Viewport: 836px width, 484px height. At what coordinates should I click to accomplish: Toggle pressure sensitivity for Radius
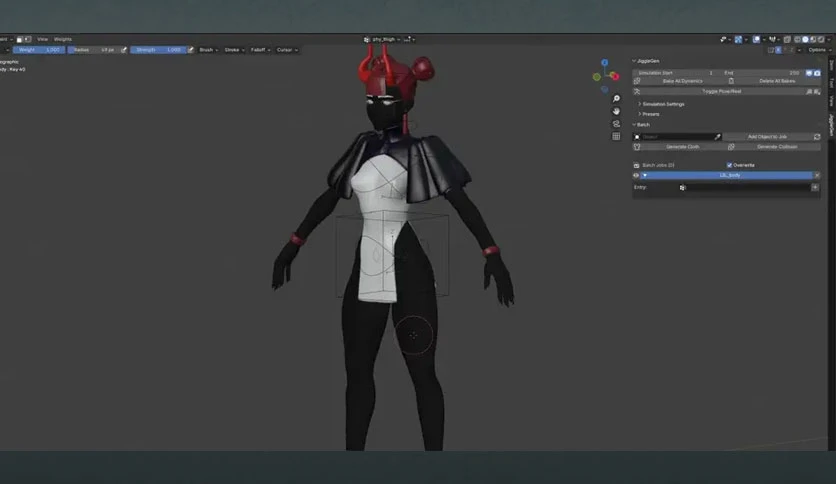[124, 50]
